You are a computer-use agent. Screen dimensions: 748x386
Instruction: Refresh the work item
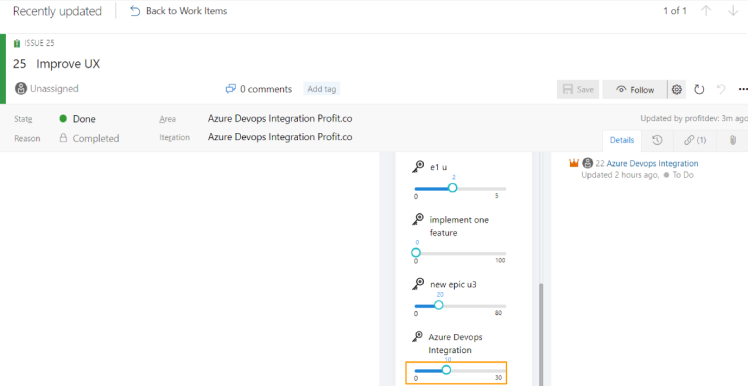pos(699,89)
